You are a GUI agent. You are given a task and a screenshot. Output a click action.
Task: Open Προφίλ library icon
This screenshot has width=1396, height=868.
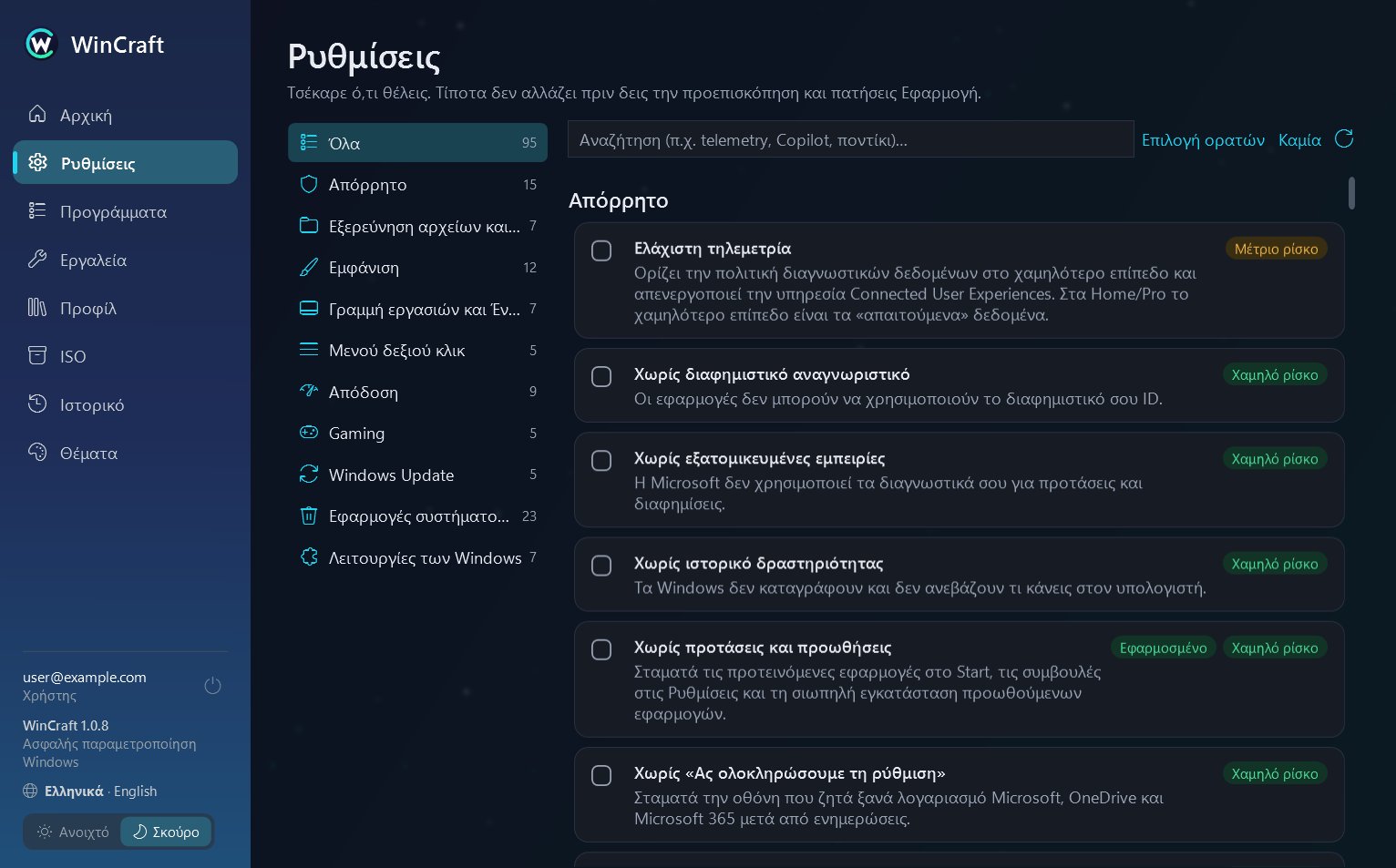[x=37, y=307]
